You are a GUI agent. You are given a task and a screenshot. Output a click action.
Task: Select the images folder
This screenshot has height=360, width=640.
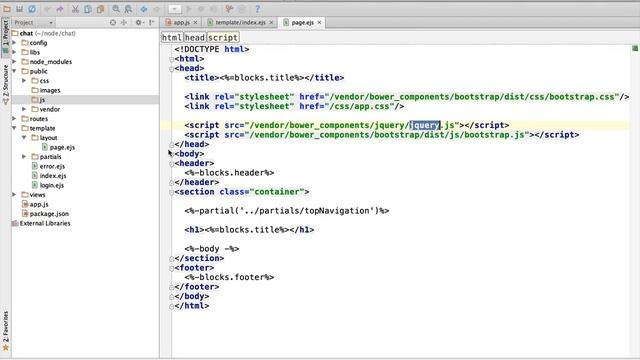tap(46, 90)
